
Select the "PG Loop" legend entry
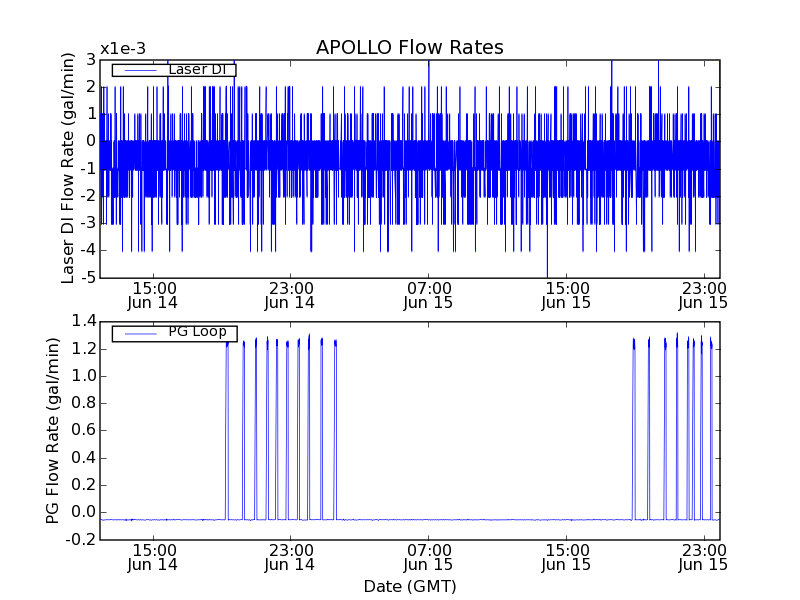pyautogui.click(x=196, y=332)
